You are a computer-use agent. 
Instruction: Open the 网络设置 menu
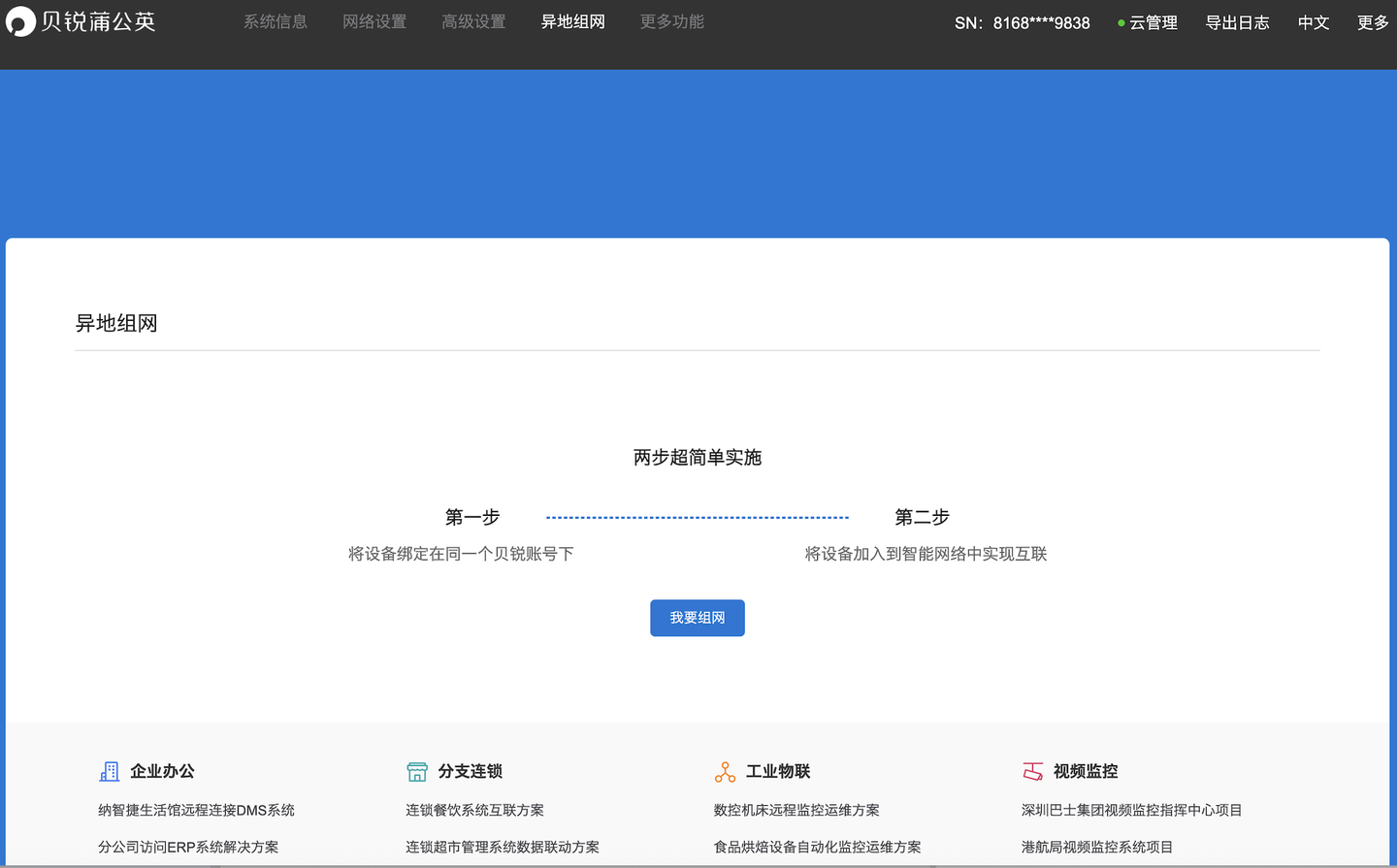374,21
